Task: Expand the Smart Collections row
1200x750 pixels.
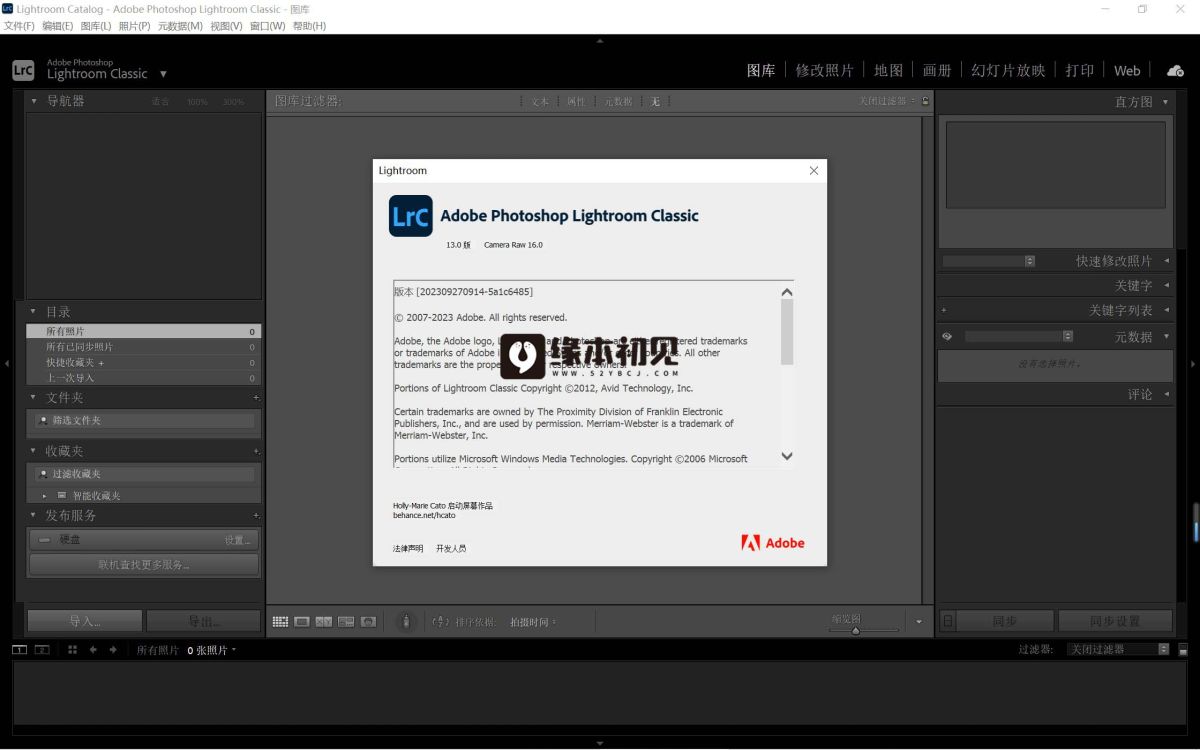Action: 44,496
